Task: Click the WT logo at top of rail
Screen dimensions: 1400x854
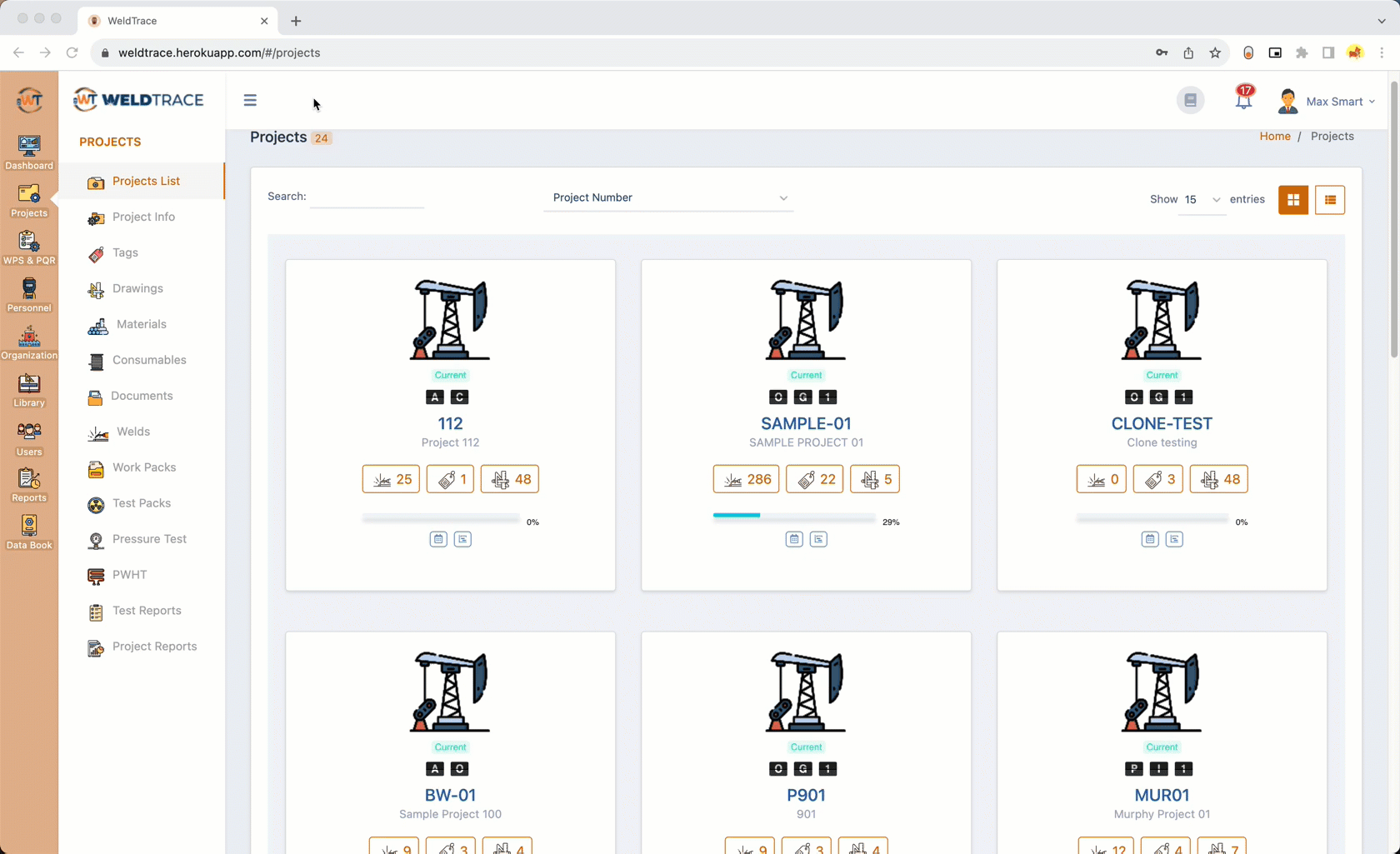Action: pyautogui.click(x=29, y=100)
